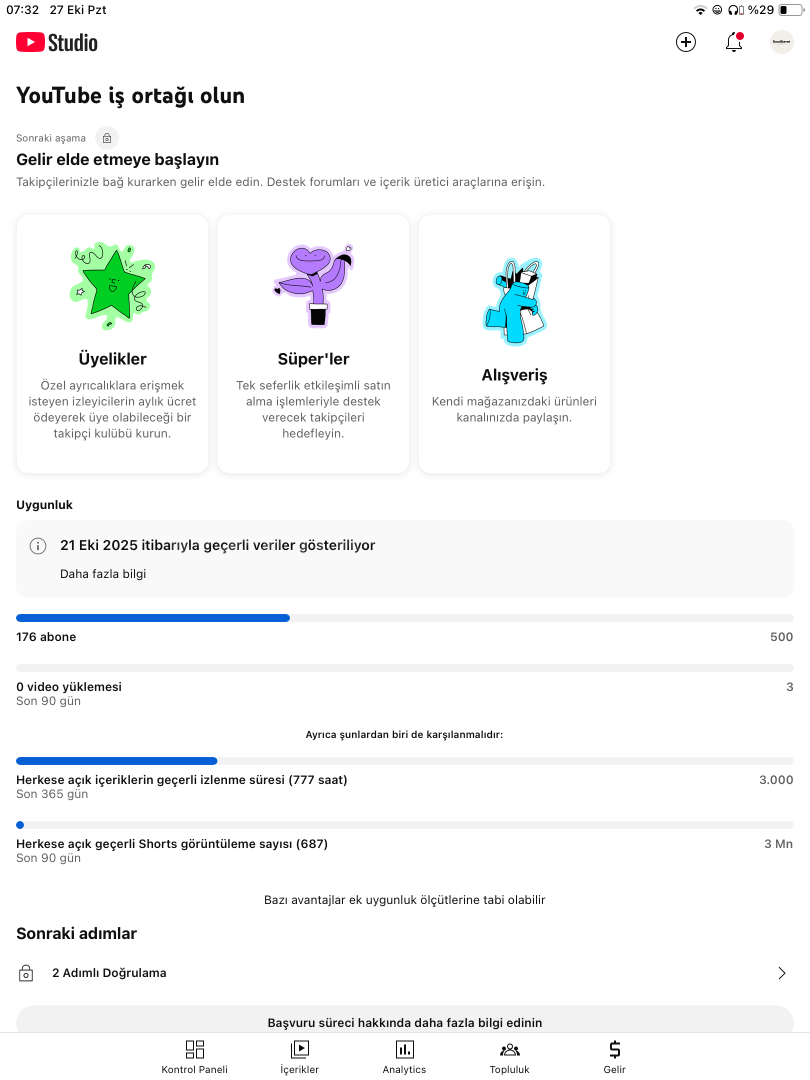Click the Daha fazla bilgi link

click(x=103, y=574)
